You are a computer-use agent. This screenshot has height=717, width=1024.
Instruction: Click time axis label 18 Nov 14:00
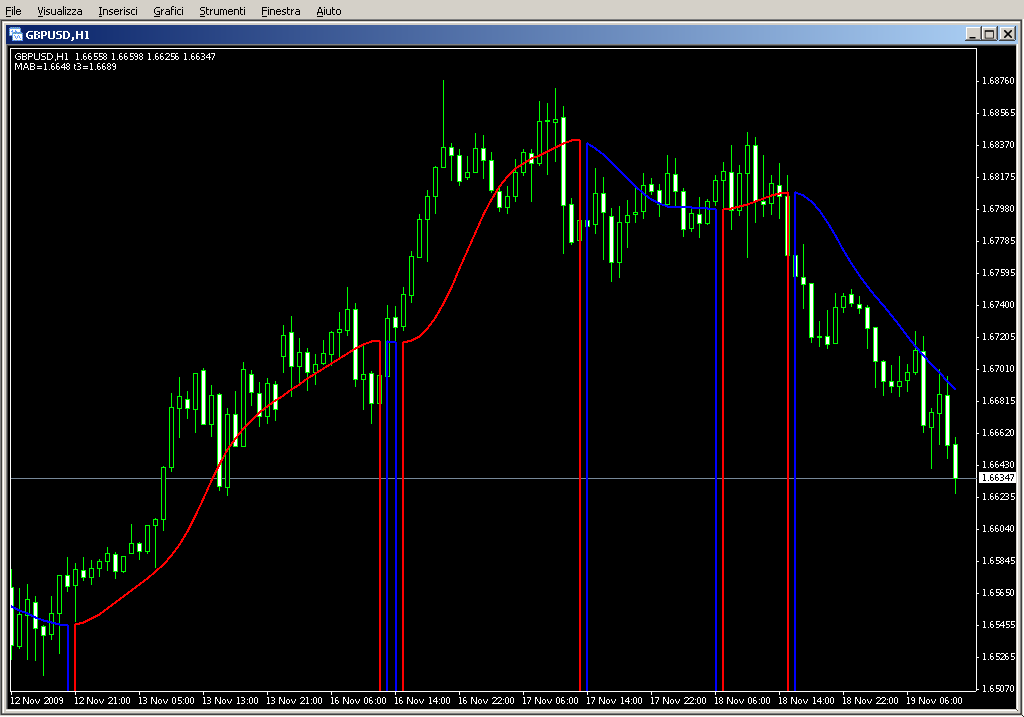[807, 701]
